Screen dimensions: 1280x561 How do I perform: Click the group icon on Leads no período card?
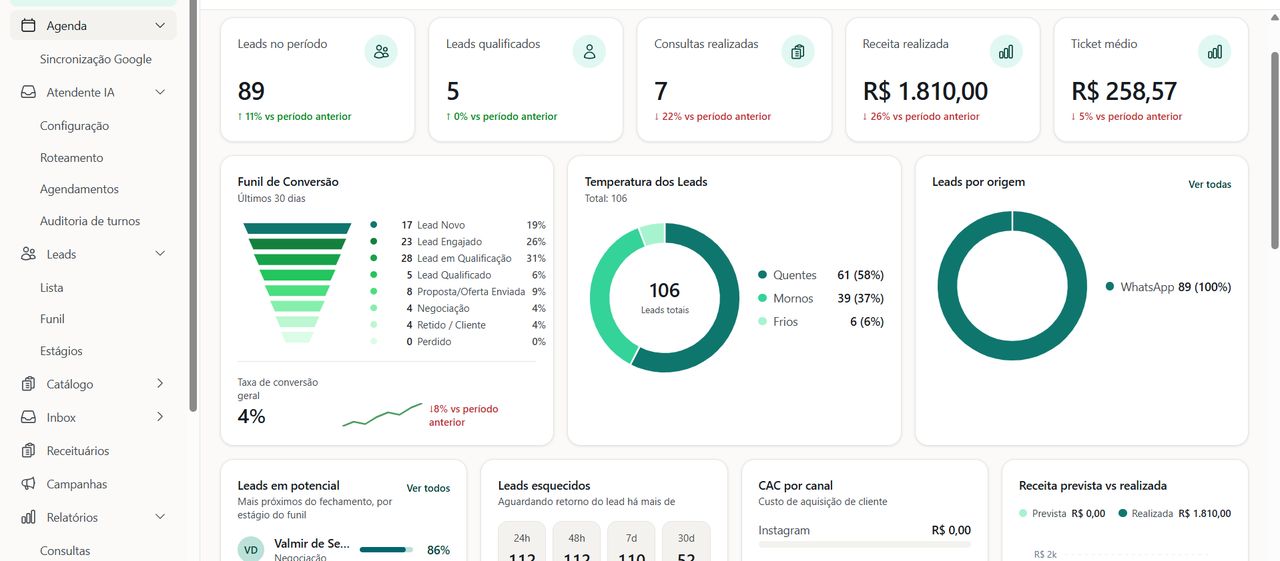point(381,52)
